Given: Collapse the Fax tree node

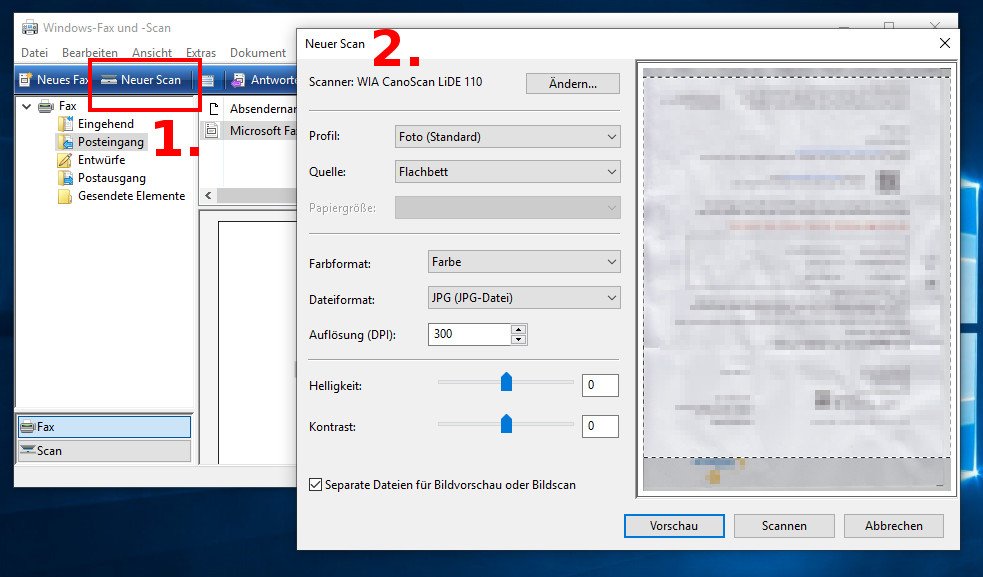Looking at the screenshot, I should coord(25,105).
